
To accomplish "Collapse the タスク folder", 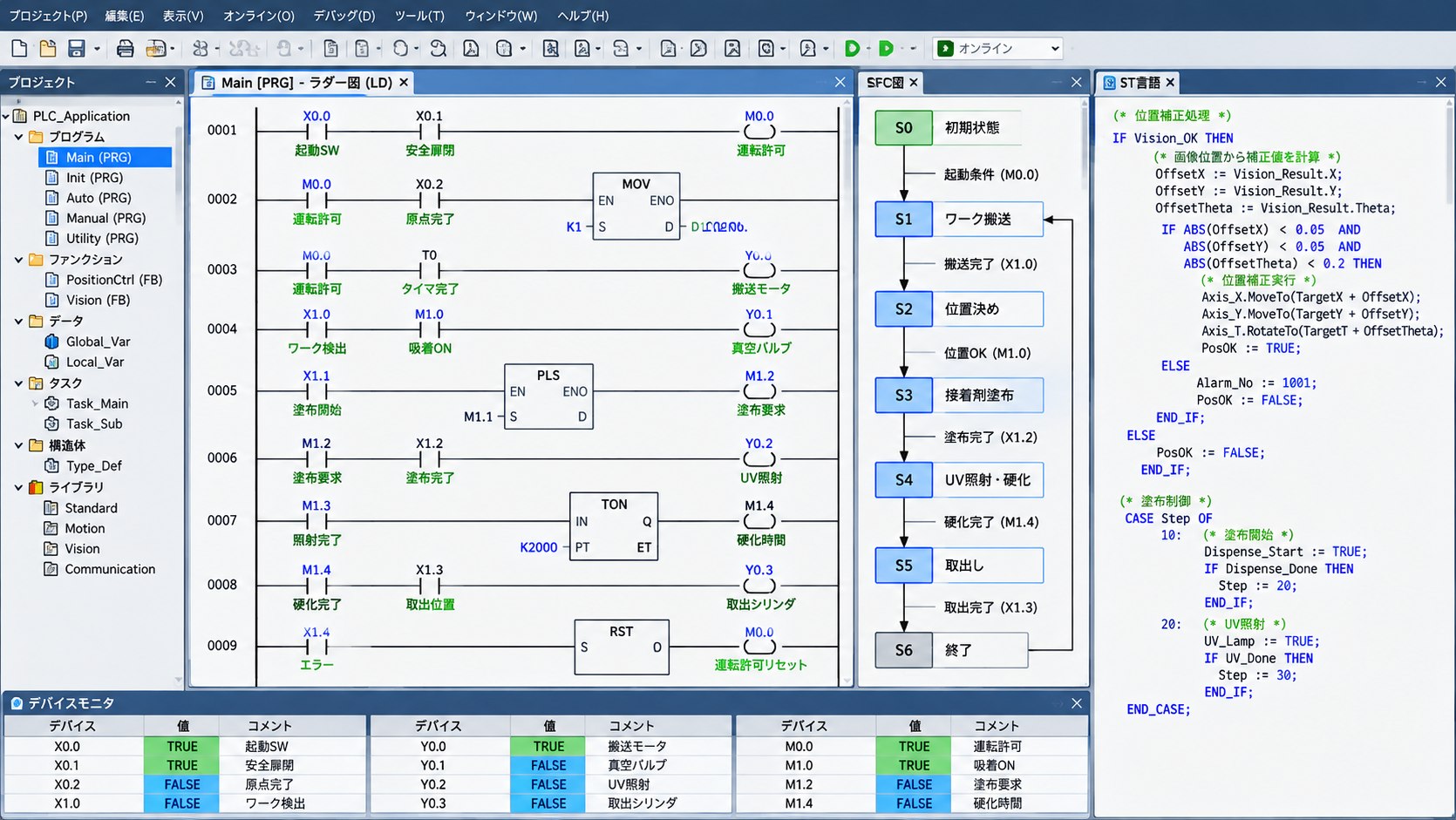I will point(18,383).
